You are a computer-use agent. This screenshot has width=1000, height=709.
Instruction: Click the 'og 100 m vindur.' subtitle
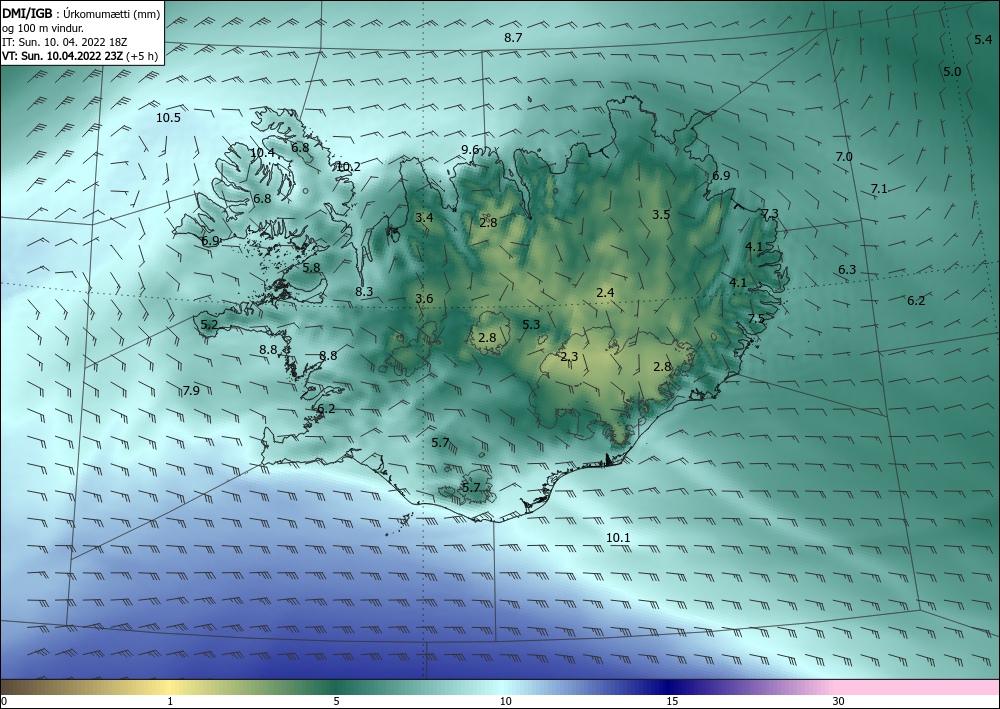point(43,28)
